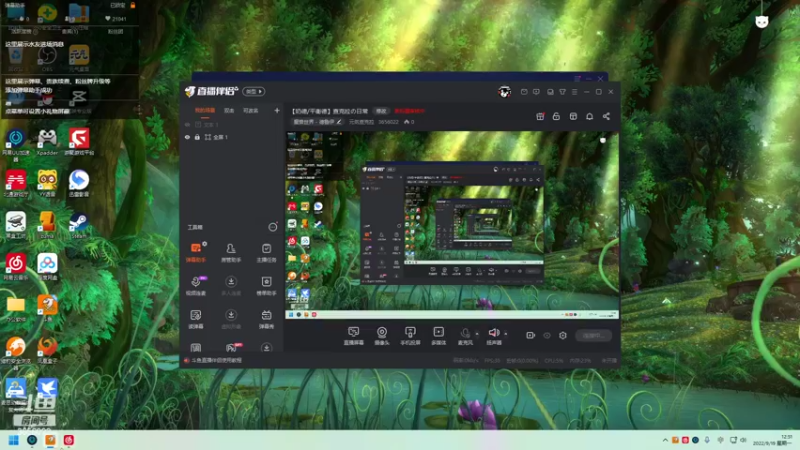The height and width of the screenshot is (450, 800).
Task: Click the connecting status button at bottom right
Action: tap(593, 335)
